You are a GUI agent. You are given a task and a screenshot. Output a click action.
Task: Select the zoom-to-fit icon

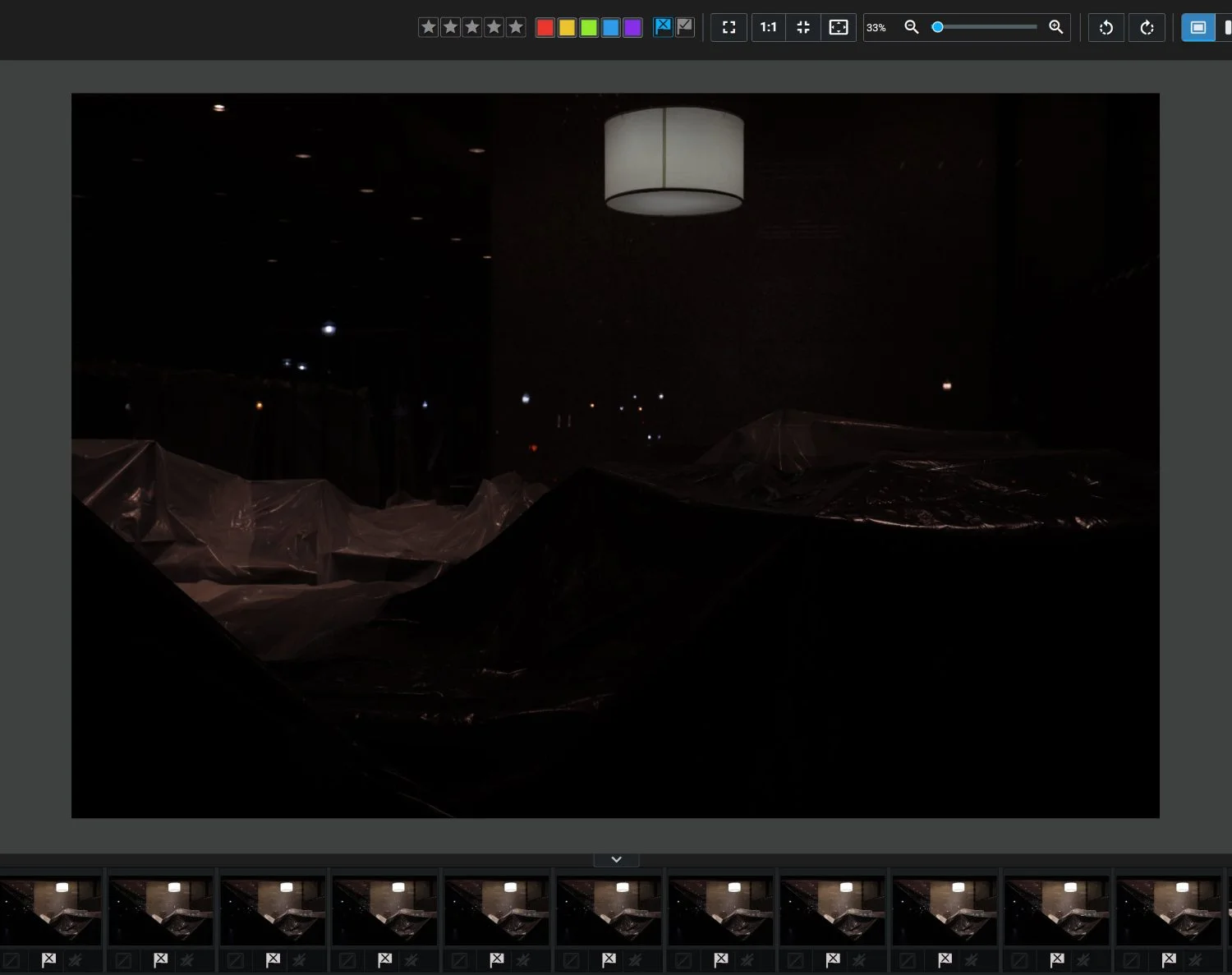[x=802, y=27]
